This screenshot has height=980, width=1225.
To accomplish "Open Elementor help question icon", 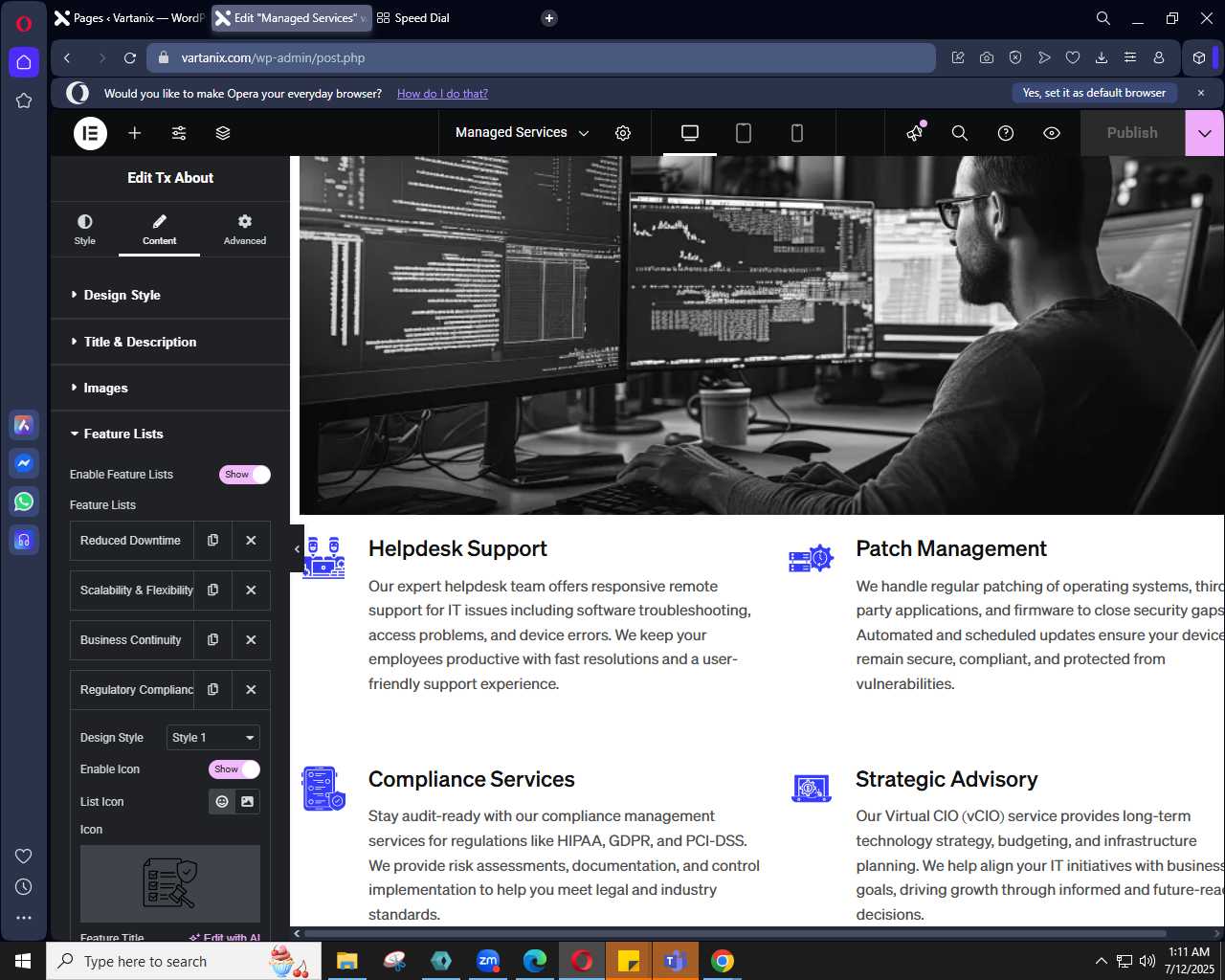I will point(1006,133).
